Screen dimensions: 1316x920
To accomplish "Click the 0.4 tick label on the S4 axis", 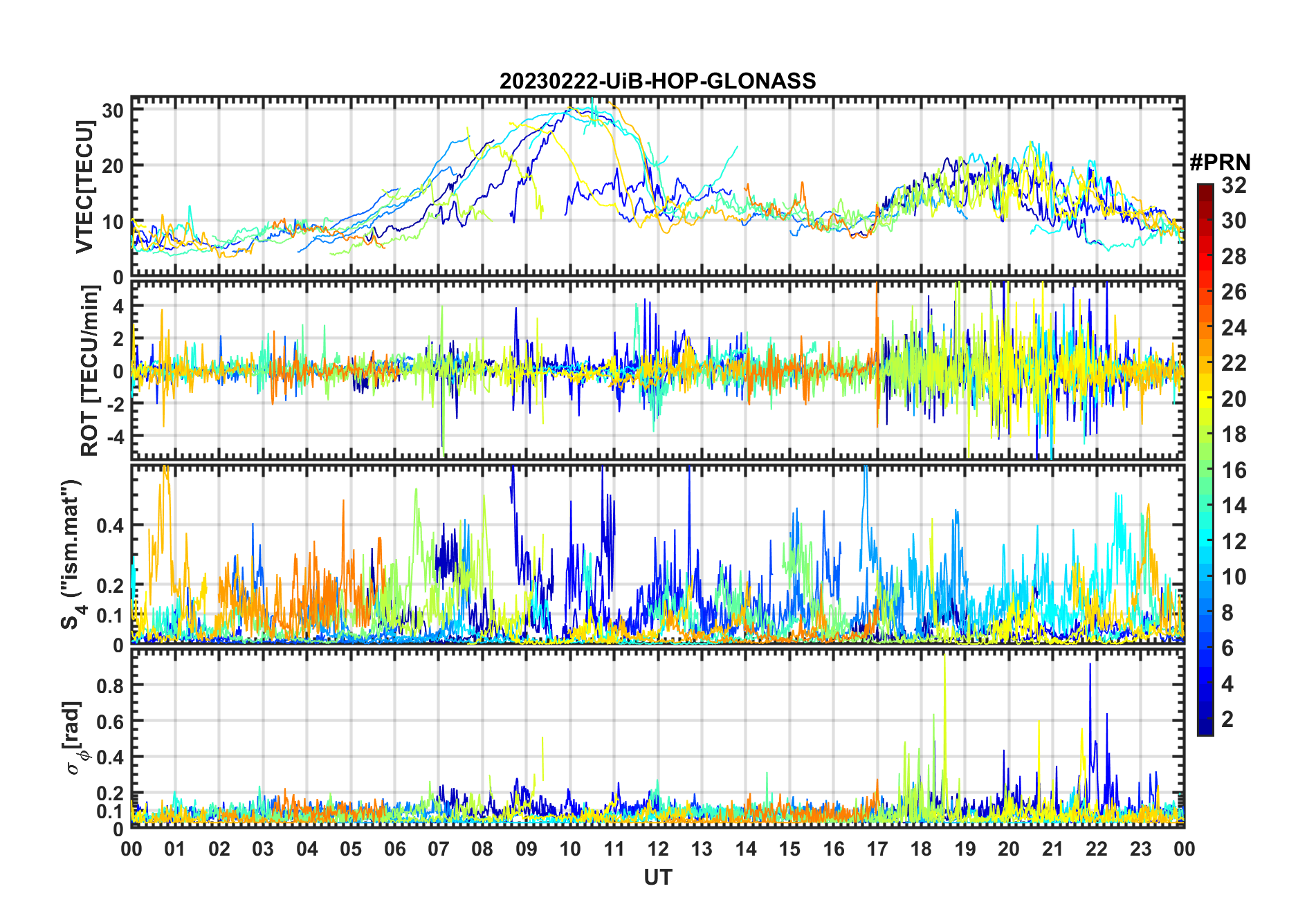I will coord(110,526).
